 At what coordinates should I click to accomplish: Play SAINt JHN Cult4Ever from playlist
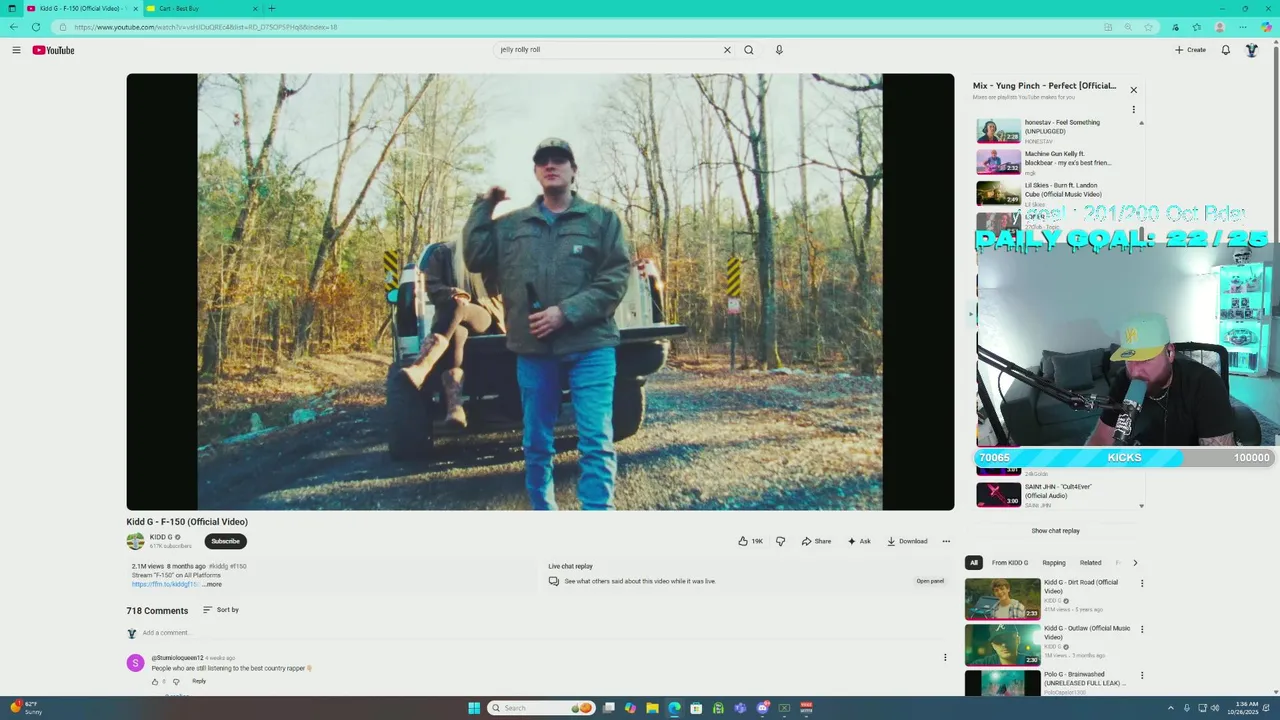point(1059,495)
